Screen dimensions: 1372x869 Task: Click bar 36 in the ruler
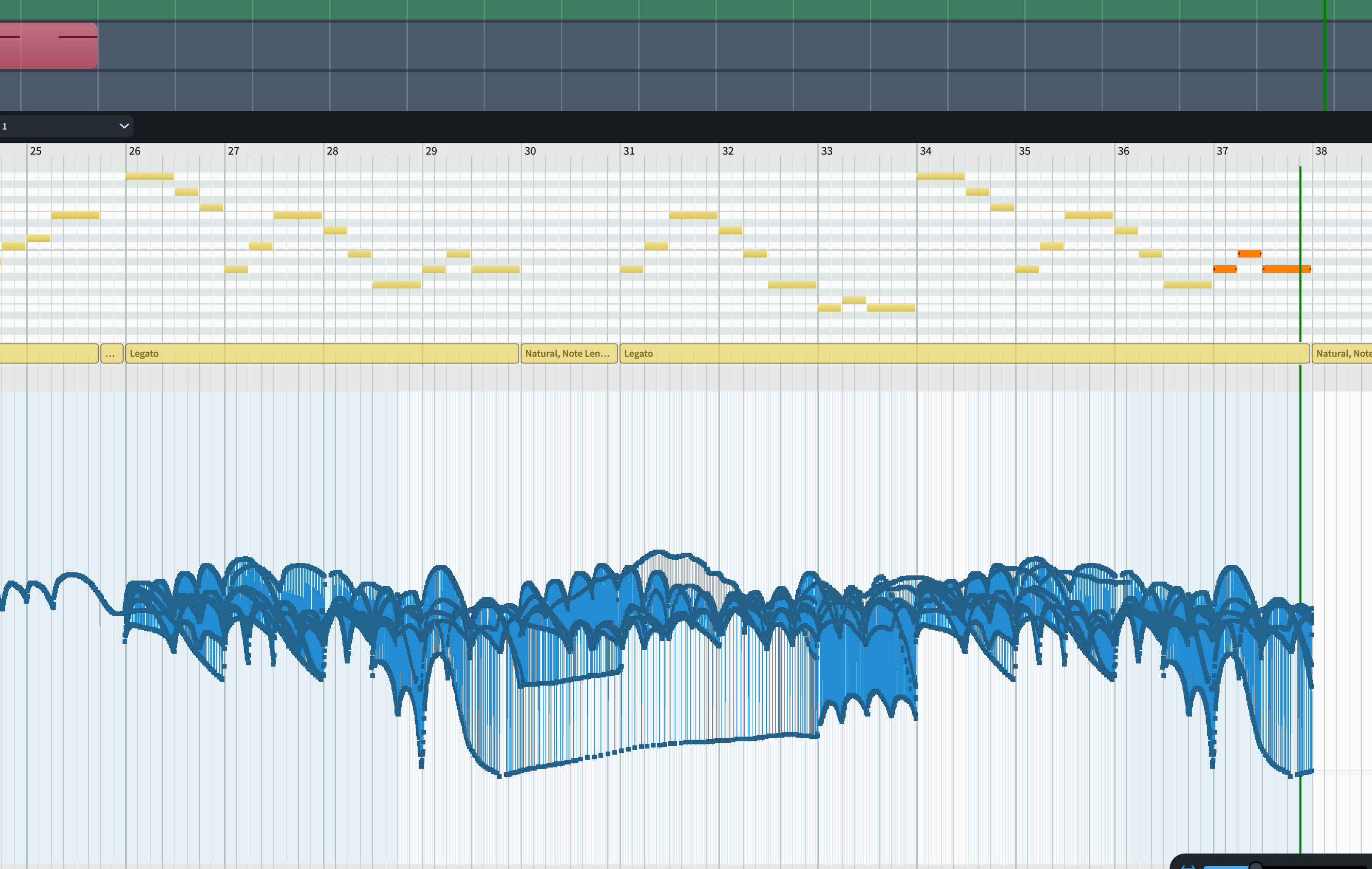point(1123,151)
